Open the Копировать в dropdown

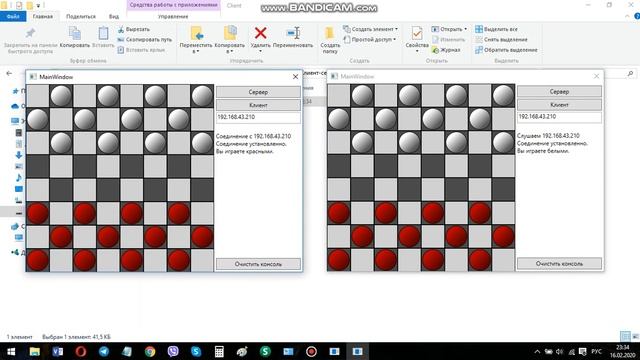coord(229,49)
